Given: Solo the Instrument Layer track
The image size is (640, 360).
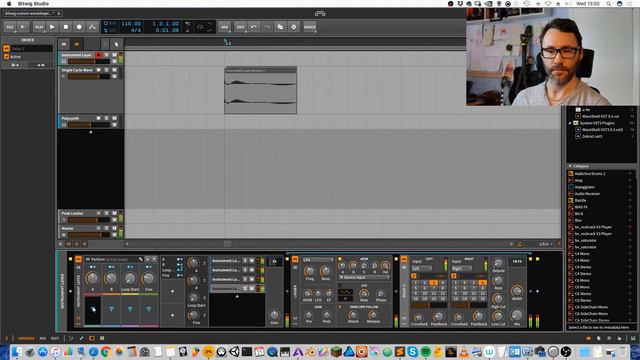Looking at the screenshot, I should [107, 55].
